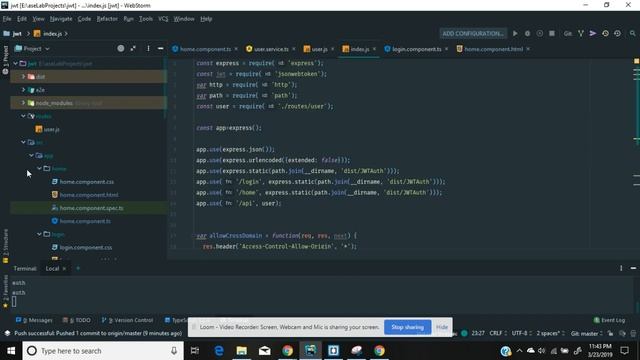Viewport: 640px width, 360px height.
Task: Click the trash memory icon in status bar
Action: pos(633,333)
